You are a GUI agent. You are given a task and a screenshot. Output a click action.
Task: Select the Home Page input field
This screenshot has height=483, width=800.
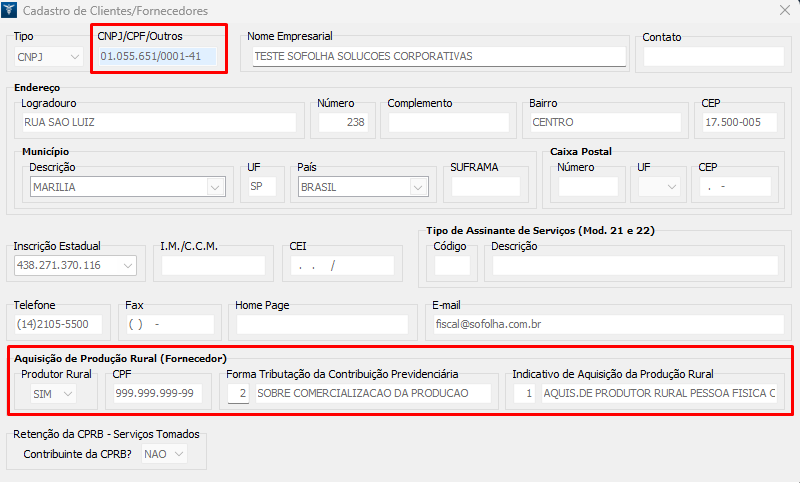coord(321,325)
